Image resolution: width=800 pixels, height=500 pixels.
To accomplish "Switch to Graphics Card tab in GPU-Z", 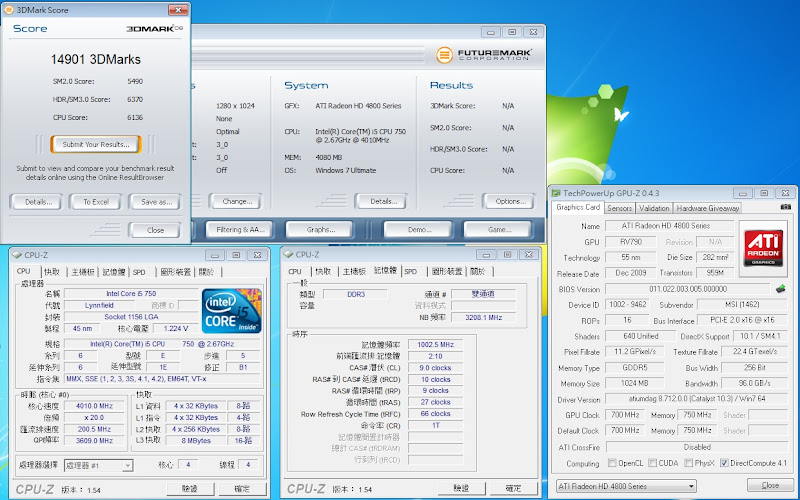I will 578,208.
